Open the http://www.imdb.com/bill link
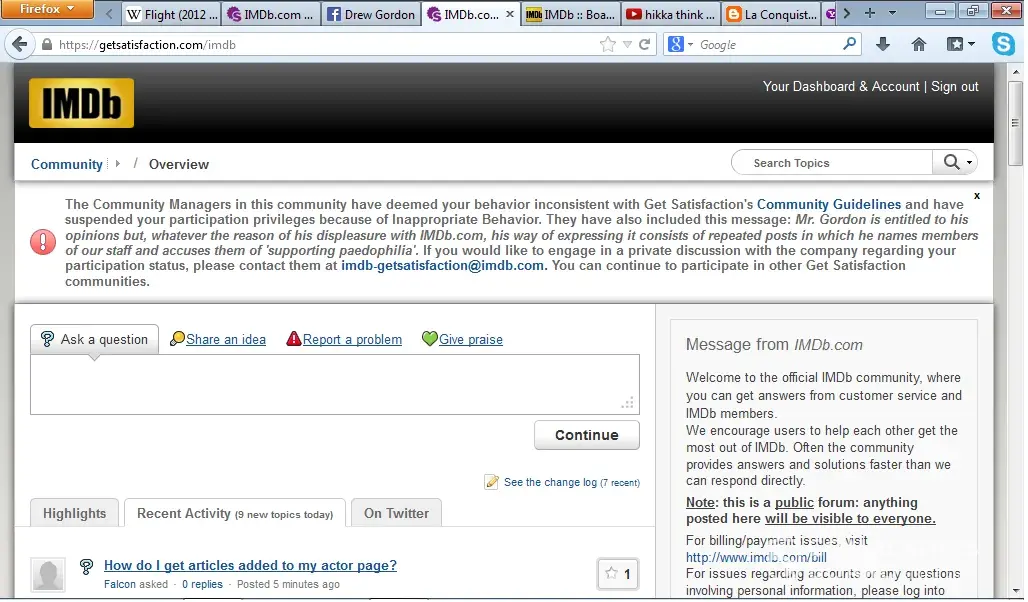The image size is (1028, 602). click(x=756, y=557)
